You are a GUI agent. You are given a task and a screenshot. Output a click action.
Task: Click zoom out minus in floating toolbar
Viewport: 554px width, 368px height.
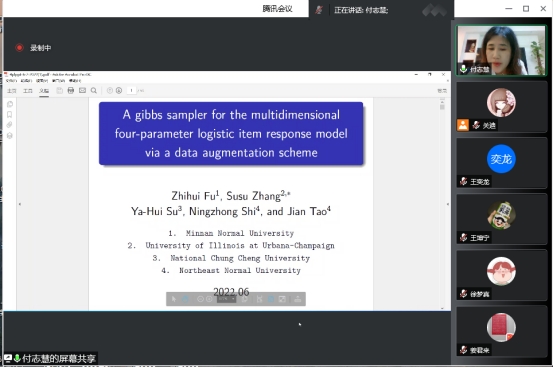[200, 299]
